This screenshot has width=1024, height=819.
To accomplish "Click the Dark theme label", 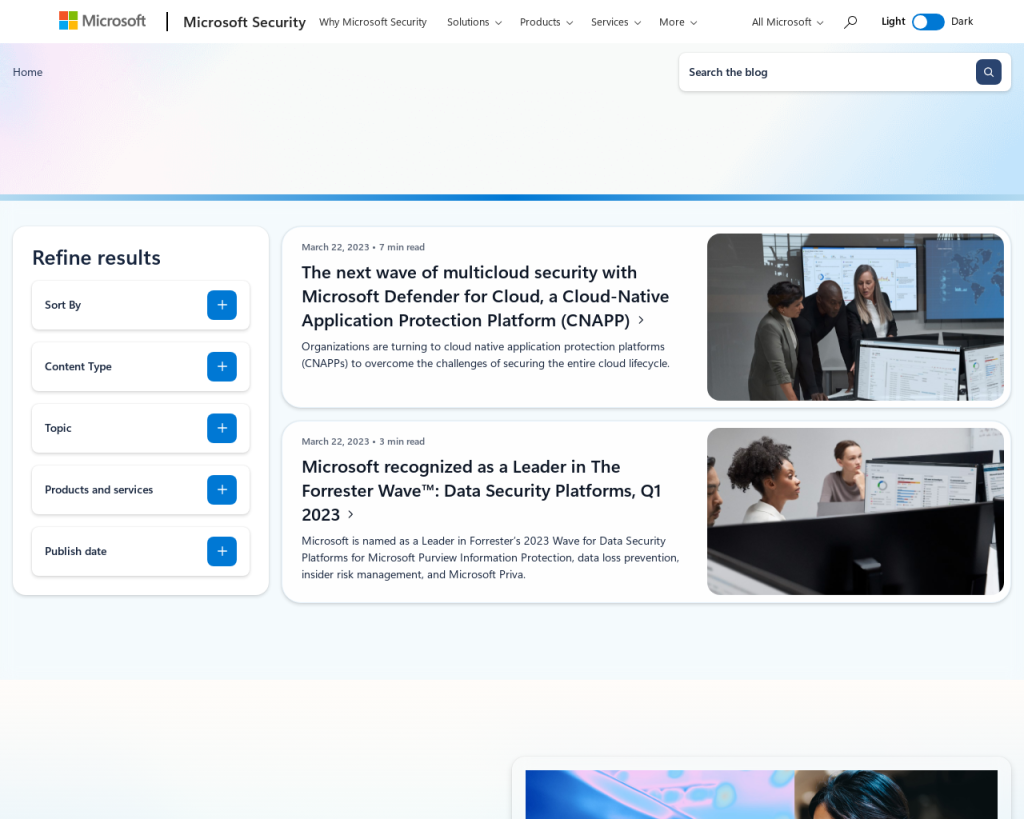I will (x=962, y=22).
